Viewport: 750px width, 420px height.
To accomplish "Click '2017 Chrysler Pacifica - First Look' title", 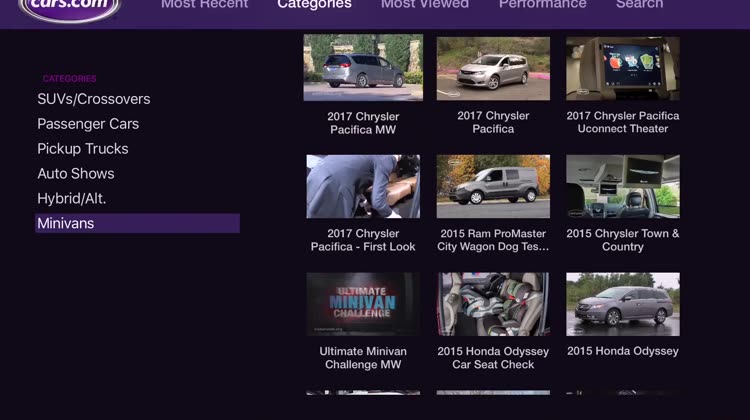I will [363, 240].
